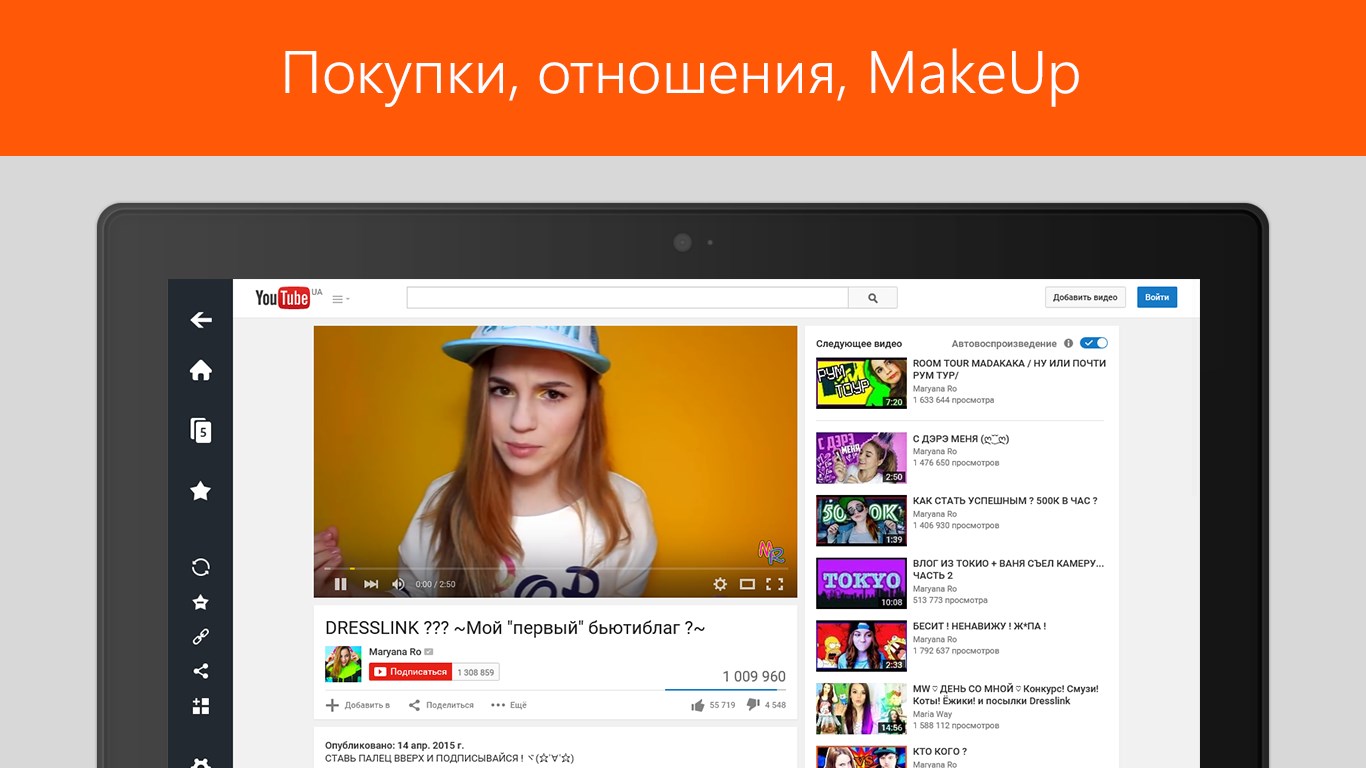Open the video titled С ДЭРЭ МЕНЯ
The image size is (1366, 768).
(x=961, y=439)
